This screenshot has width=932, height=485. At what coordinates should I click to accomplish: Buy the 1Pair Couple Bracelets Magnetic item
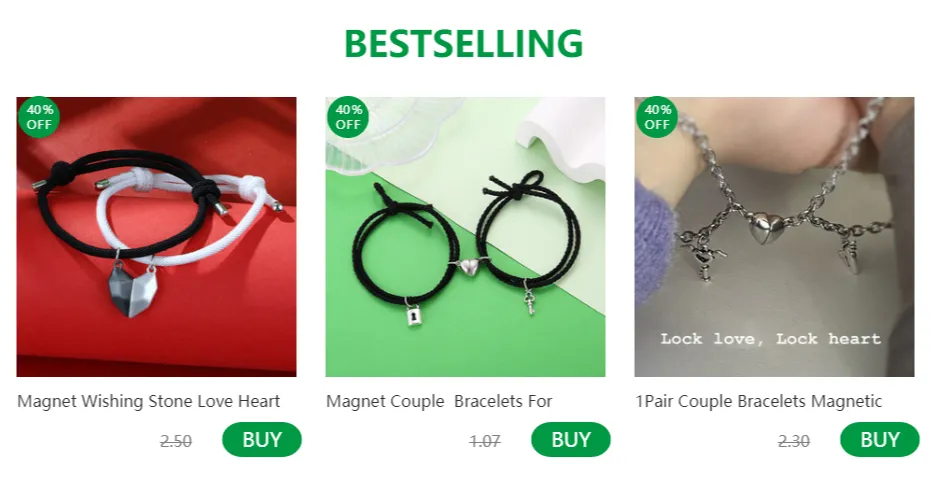pyautogui.click(x=880, y=440)
